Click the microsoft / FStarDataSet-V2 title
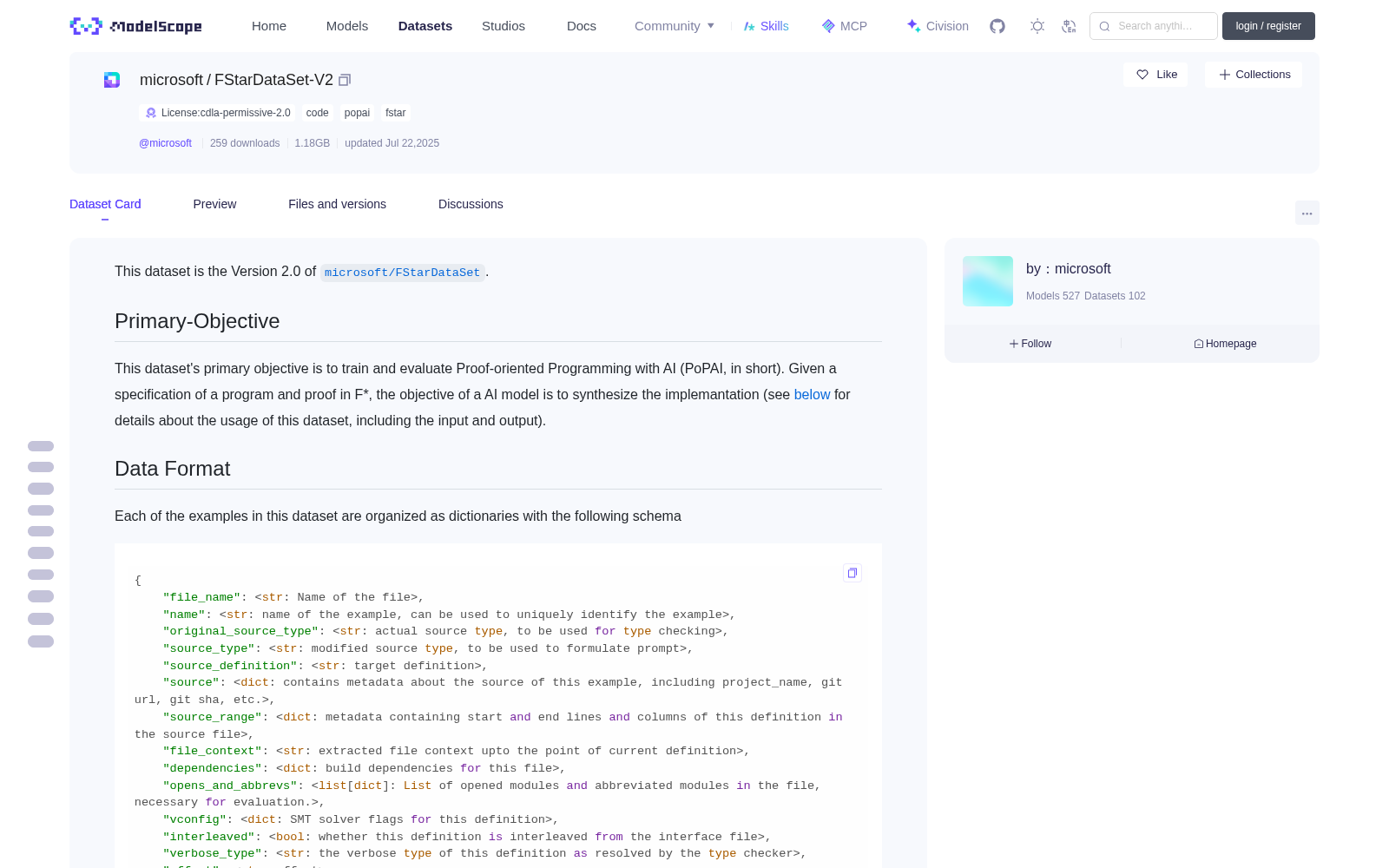The width and height of the screenshot is (1389, 868). point(236,80)
